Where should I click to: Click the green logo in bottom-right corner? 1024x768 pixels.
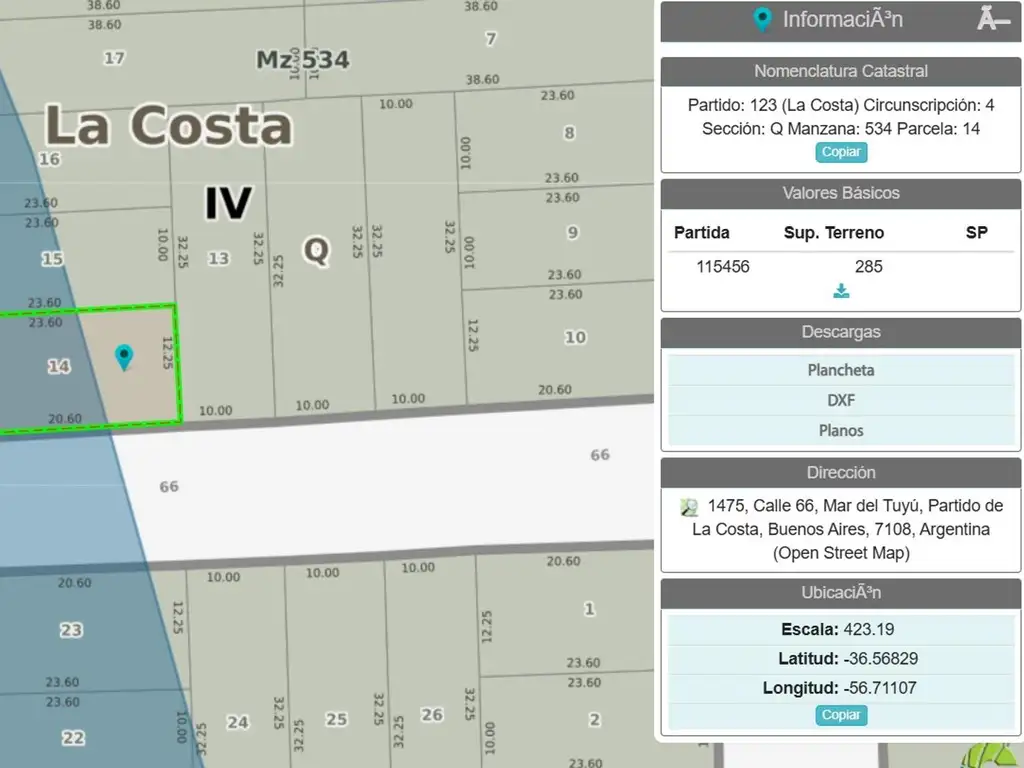[x=990, y=755]
